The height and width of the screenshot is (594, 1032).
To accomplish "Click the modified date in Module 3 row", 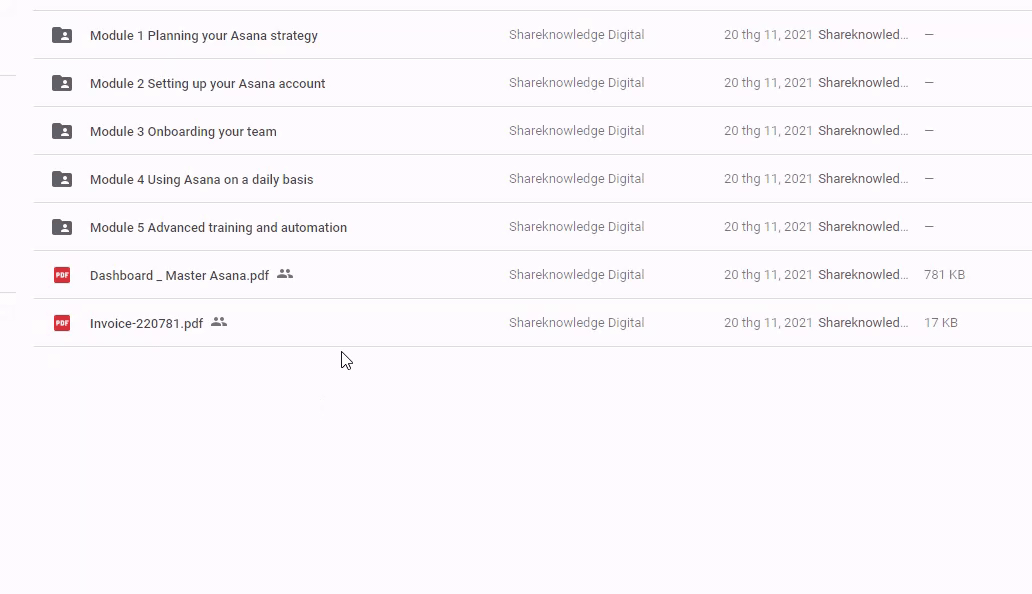I will pyautogui.click(x=768, y=131).
